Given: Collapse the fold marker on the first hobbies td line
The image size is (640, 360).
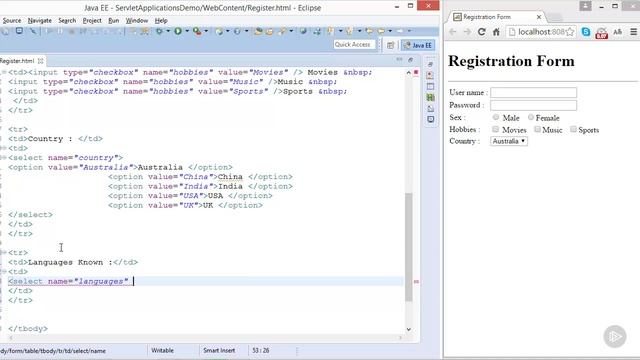Looking at the screenshot, I should click(3, 72).
